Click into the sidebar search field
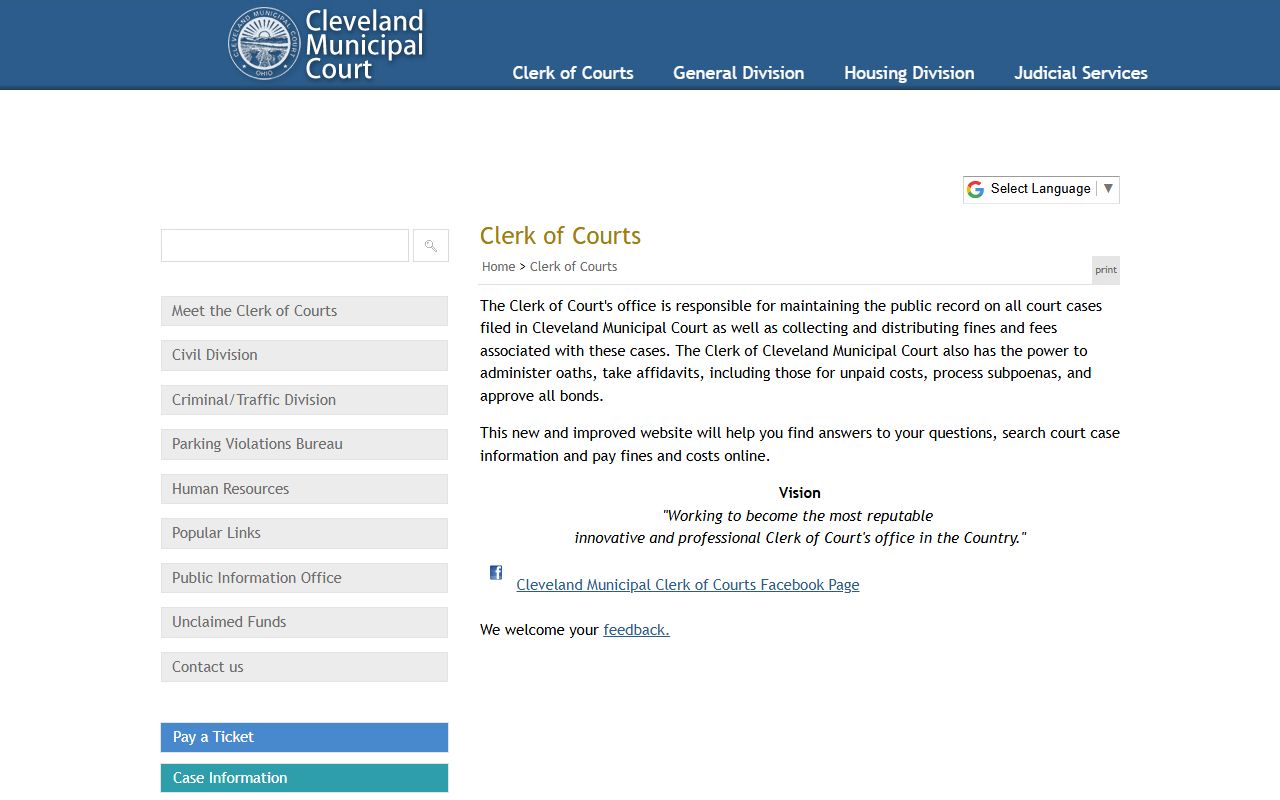Image resolution: width=1280 pixels, height=800 pixels. pos(285,245)
